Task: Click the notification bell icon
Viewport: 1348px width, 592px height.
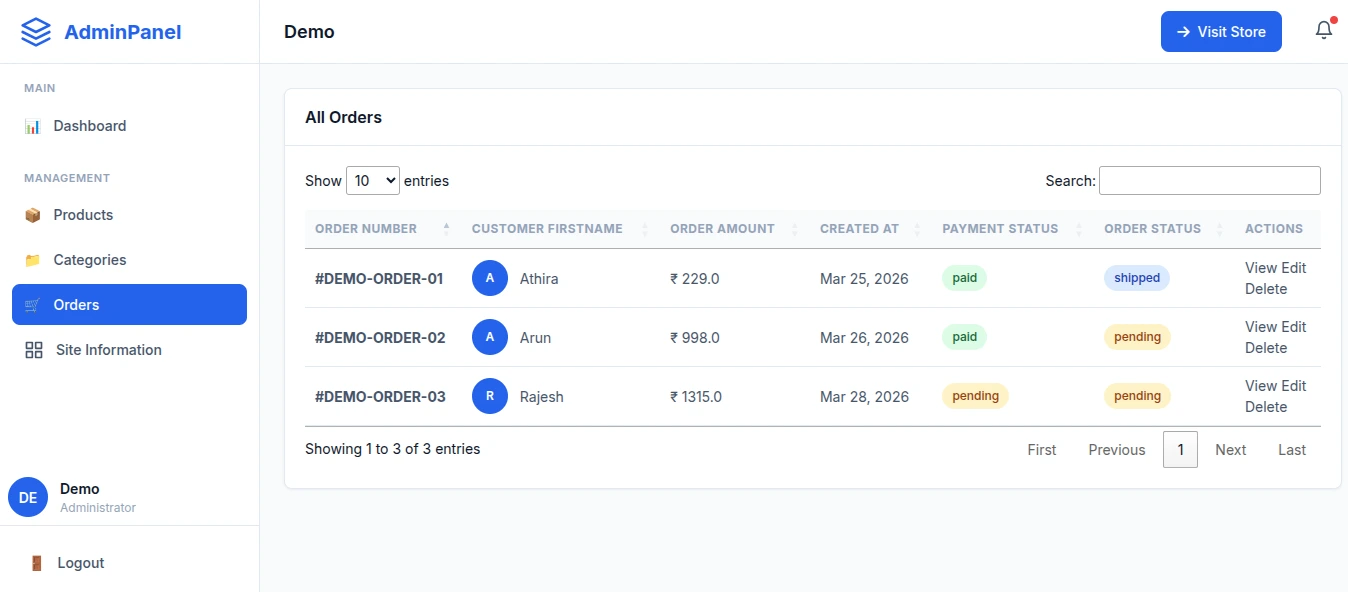Action: click(x=1323, y=31)
